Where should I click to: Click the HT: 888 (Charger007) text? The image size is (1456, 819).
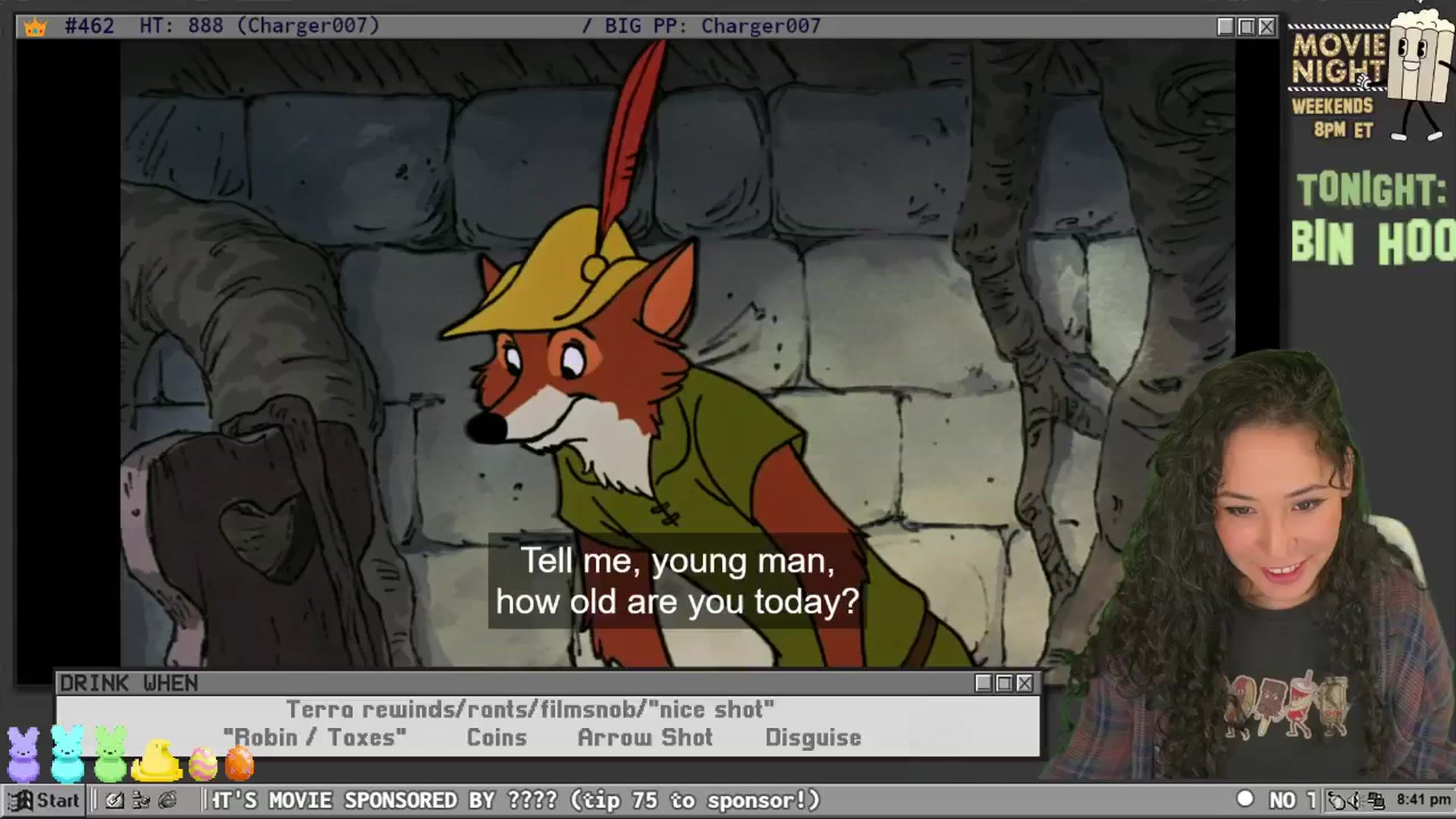click(x=259, y=26)
